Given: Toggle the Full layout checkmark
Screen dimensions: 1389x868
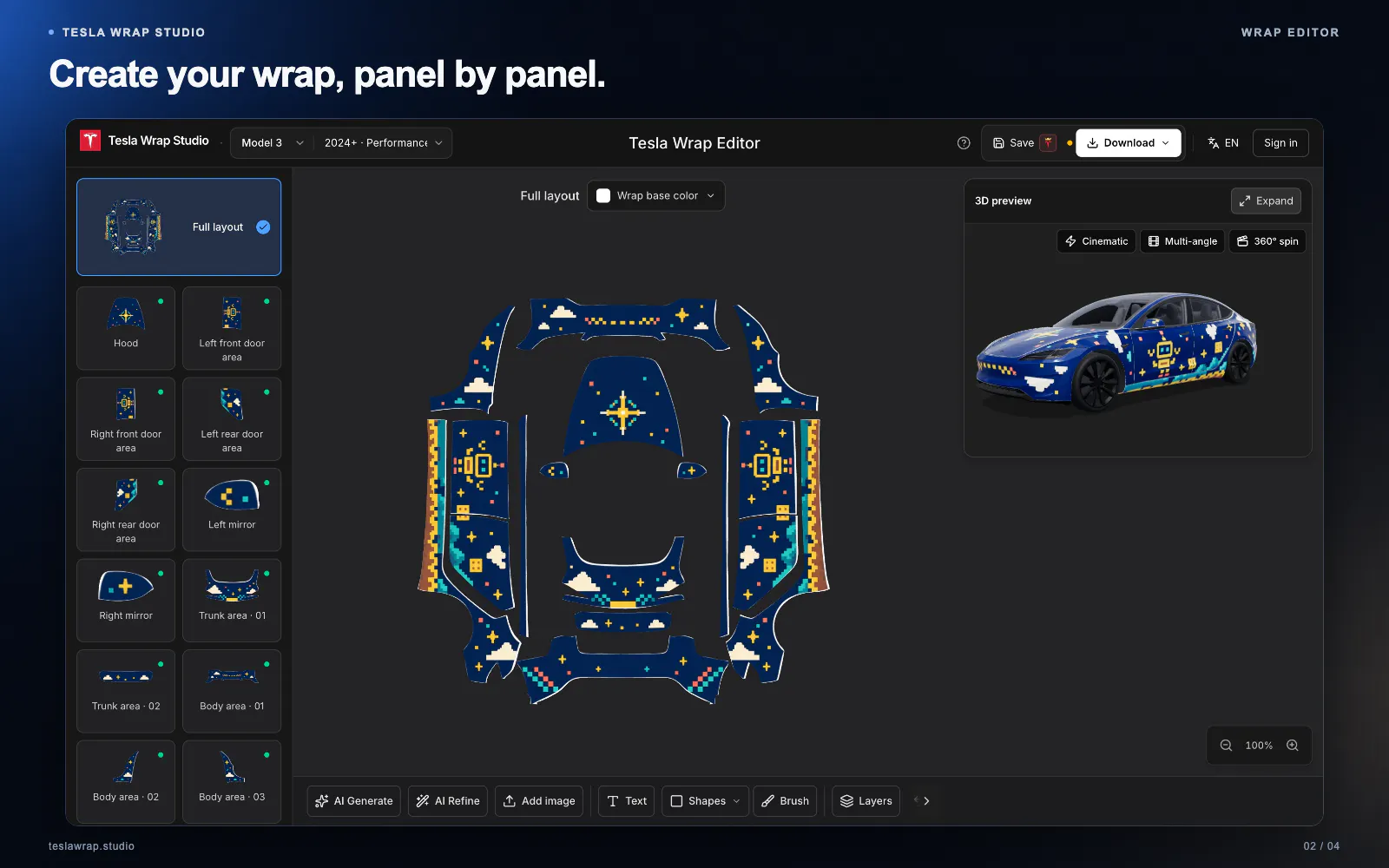Looking at the screenshot, I should [x=263, y=227].
